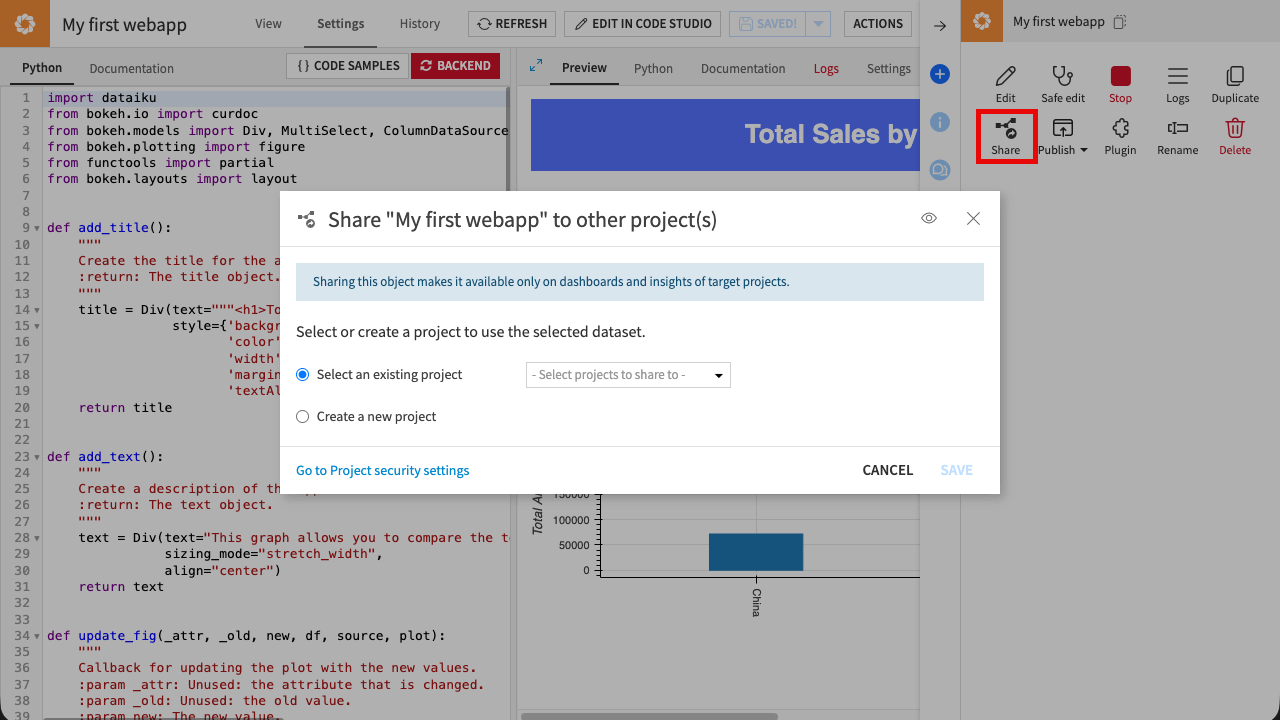The image size is (1280, 720).
Task: Close the share dialog
Action: pos(973,218)
